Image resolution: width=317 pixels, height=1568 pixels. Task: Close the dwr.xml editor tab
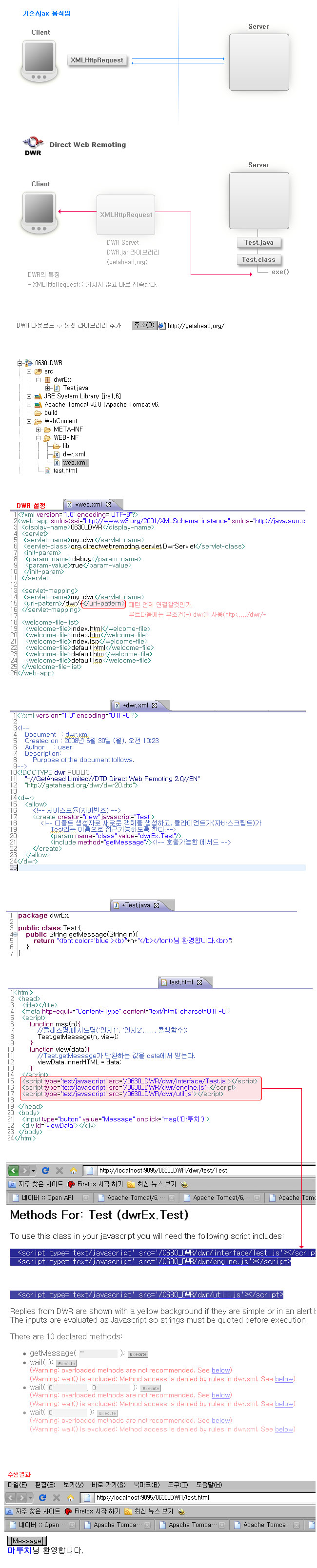(155, 705)
